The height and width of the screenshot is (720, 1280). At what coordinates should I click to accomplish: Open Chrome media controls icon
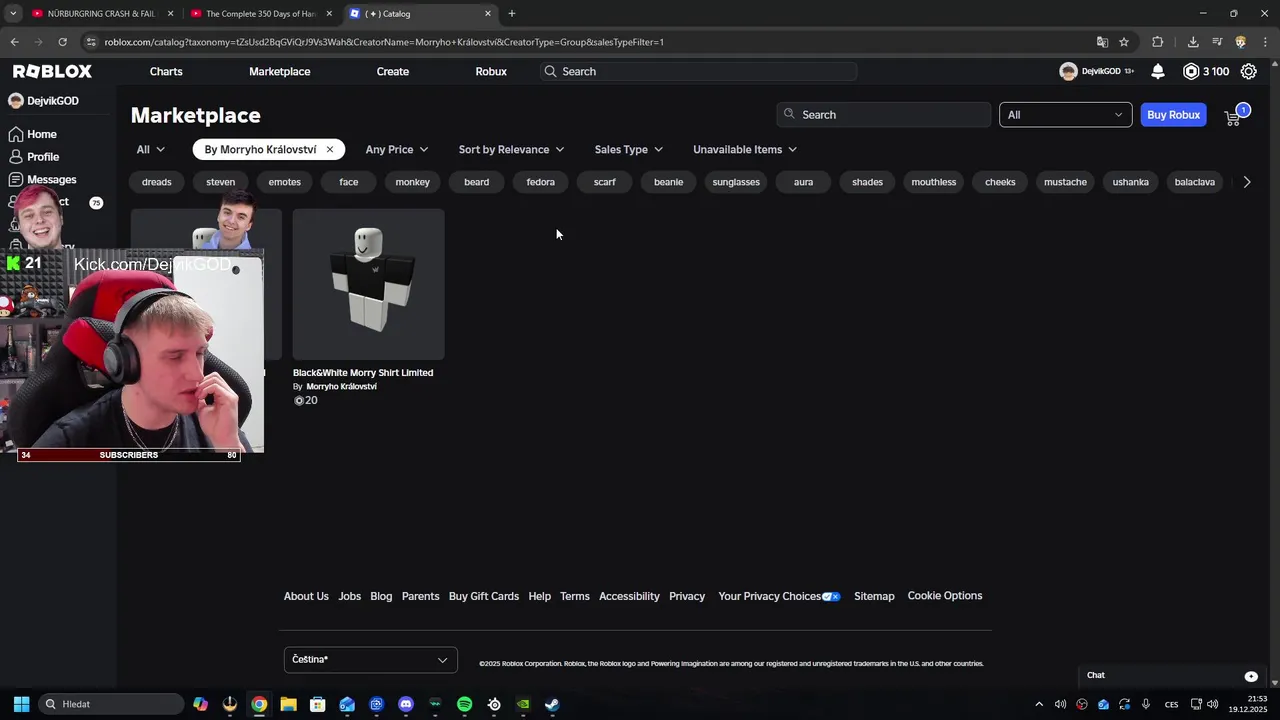coord(1217,42)
